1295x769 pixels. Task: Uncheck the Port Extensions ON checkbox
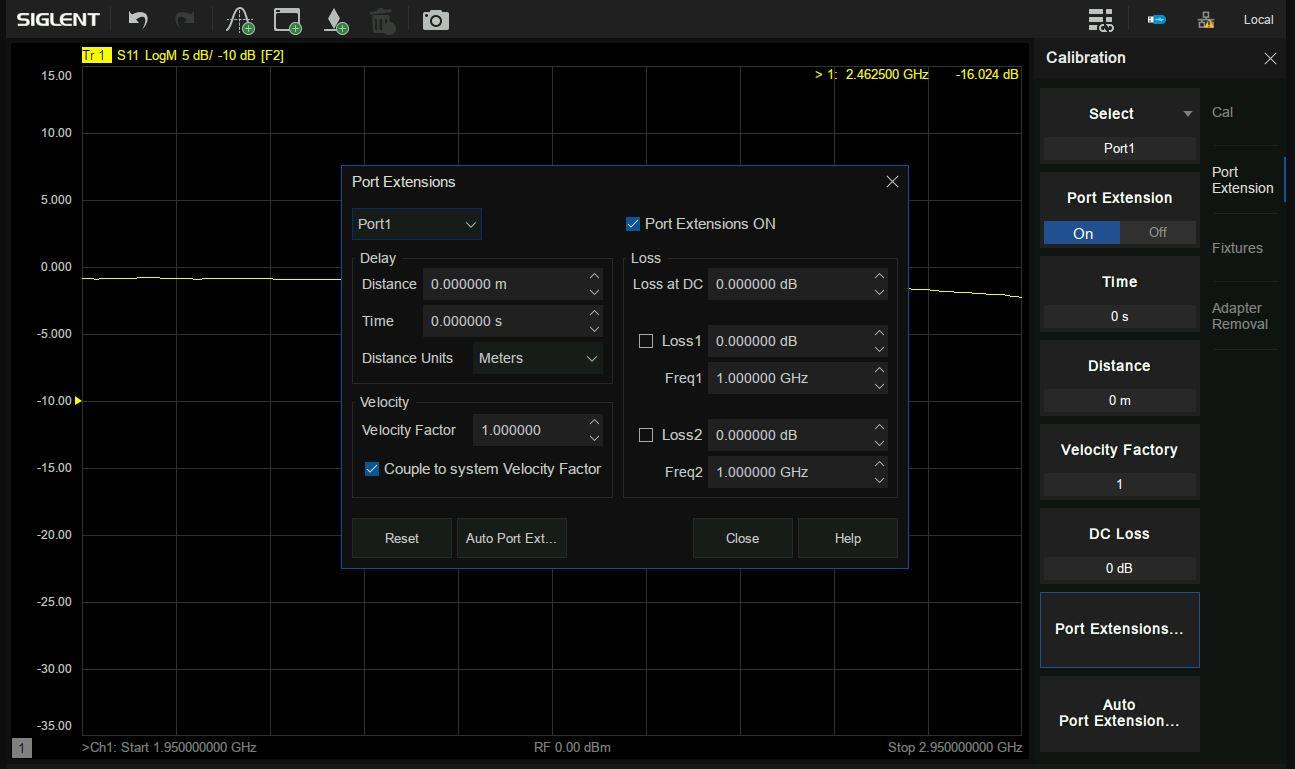(x=632, y=224)
